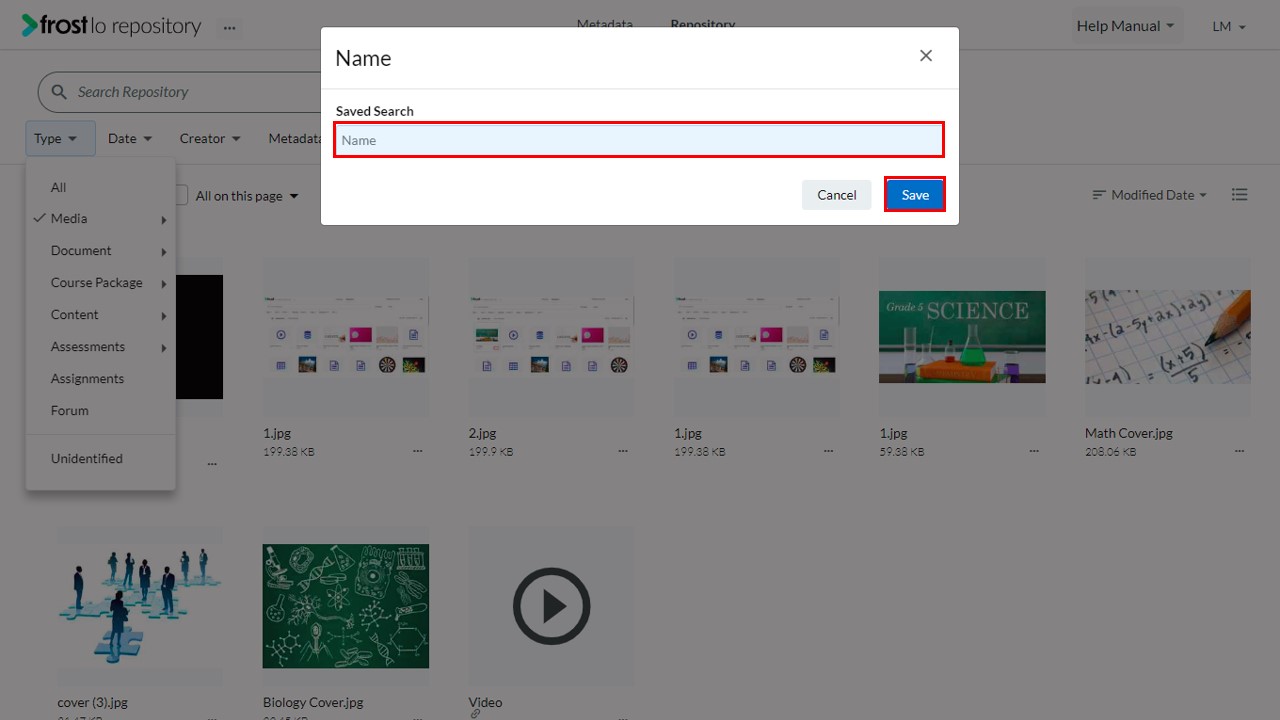Screen dimensions: 1280x720
Task: Click the Video item name
Action: 486,702
